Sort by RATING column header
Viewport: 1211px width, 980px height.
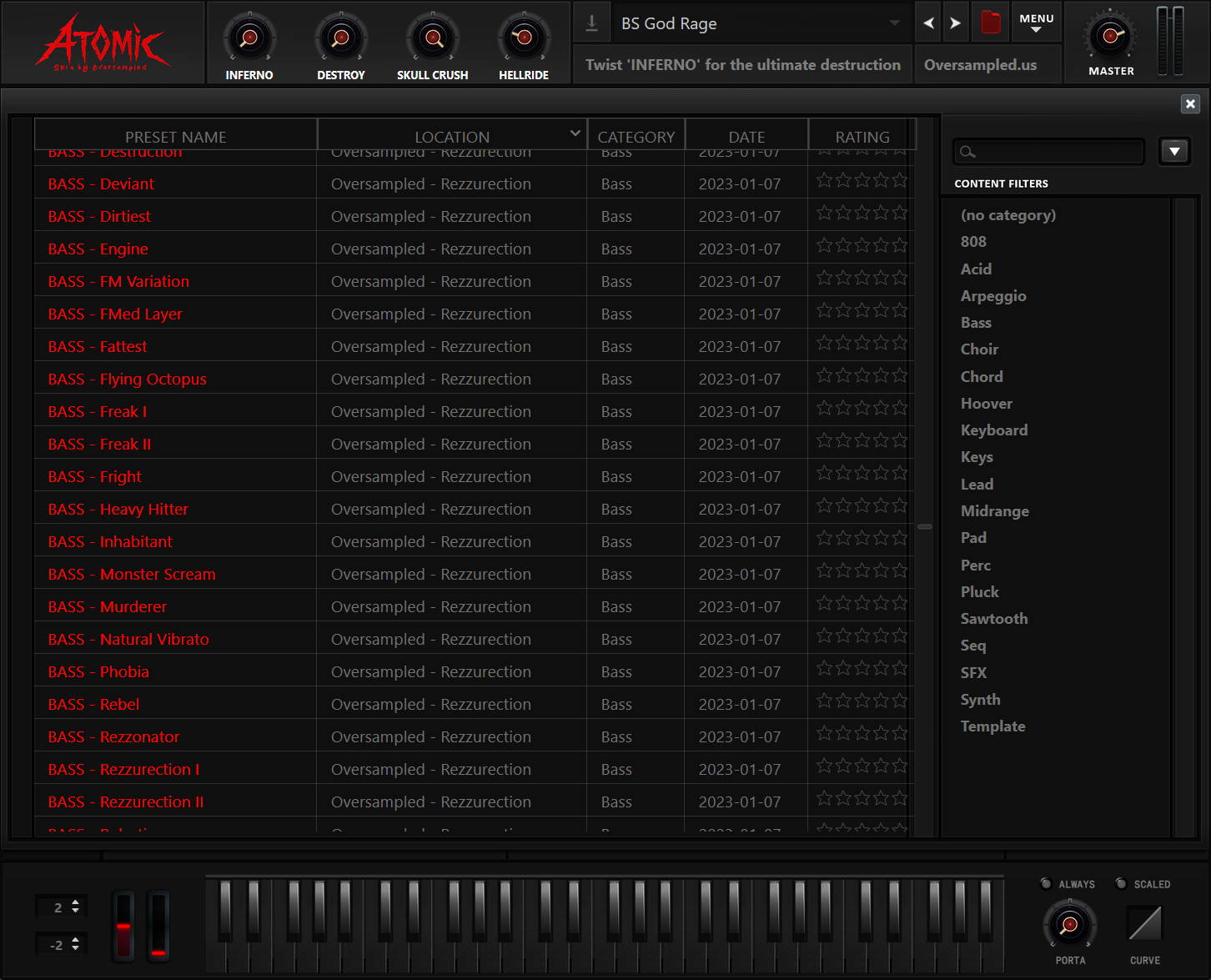[862, 136]
